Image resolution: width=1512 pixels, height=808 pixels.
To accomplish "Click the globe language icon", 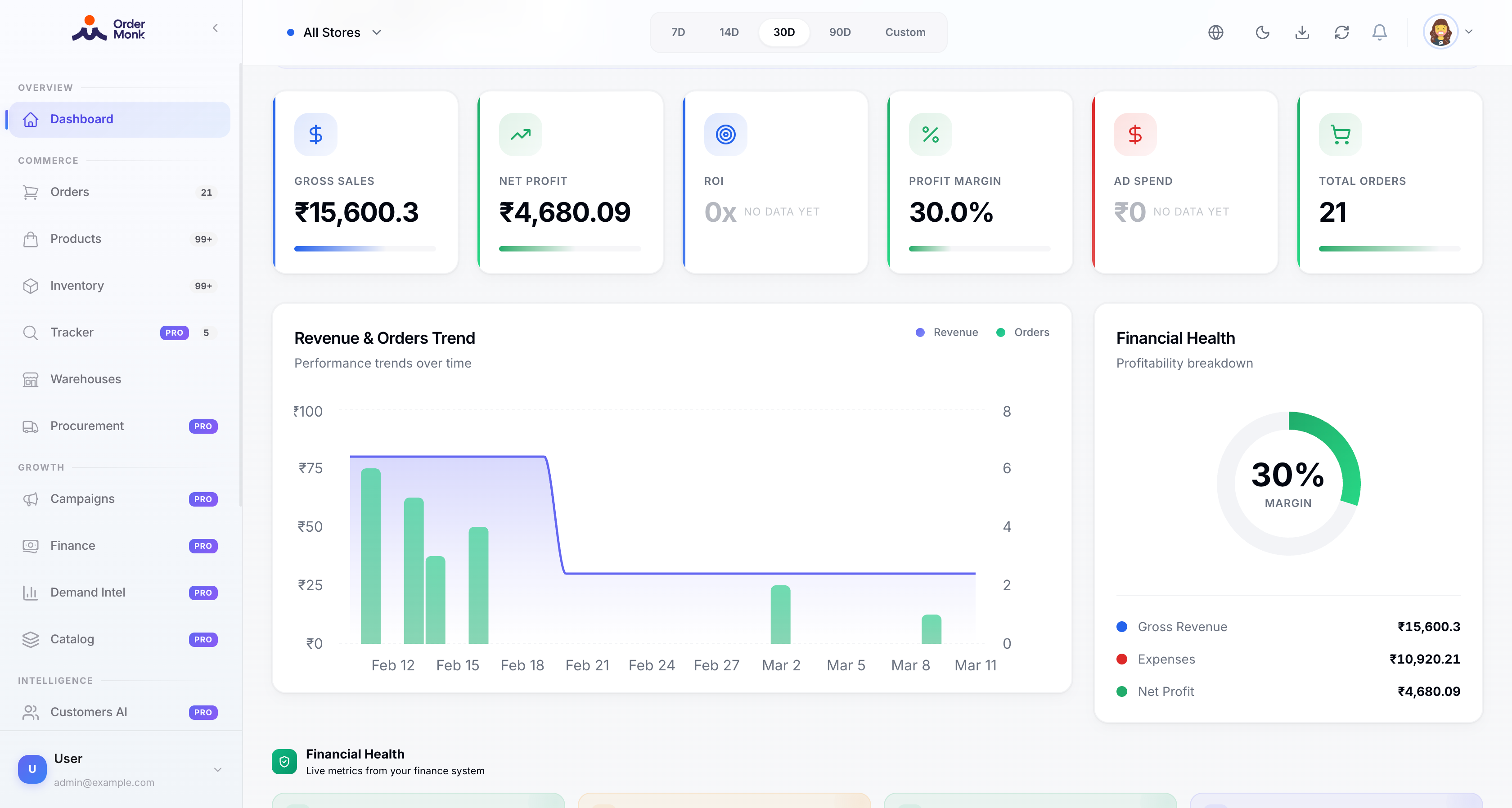I will (1215, 32).
